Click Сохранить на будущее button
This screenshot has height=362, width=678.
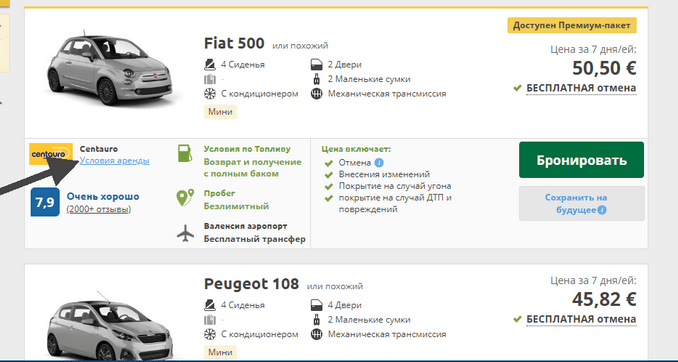click(x=582, y=204)
